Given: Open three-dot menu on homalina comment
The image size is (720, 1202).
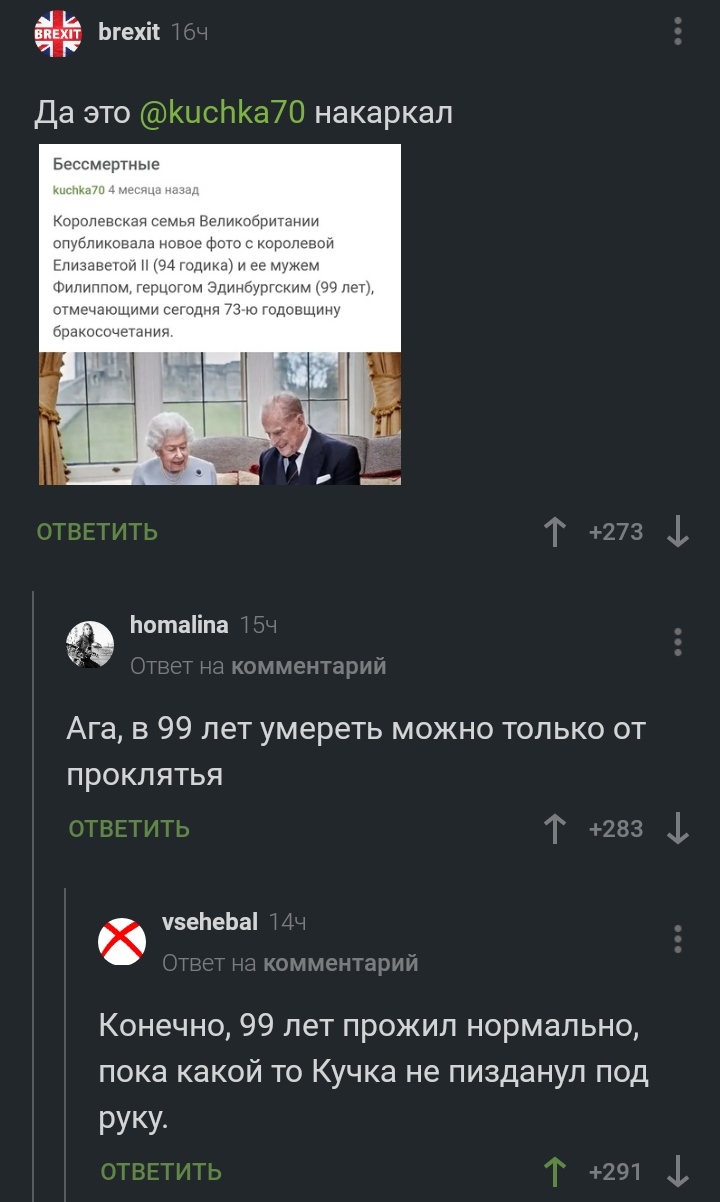Looking at the screenshot, I should (x=678, y=642).
